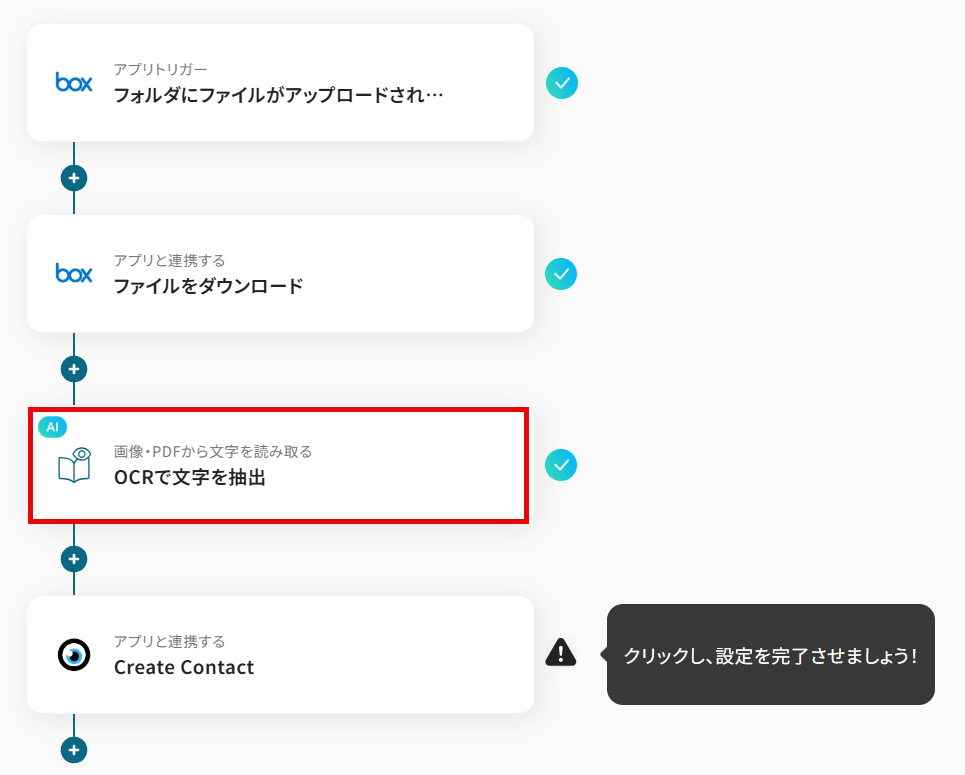Click green checkmark next to OCR step
This screenshot has width=965, height=775.
(x=561, y=465)
